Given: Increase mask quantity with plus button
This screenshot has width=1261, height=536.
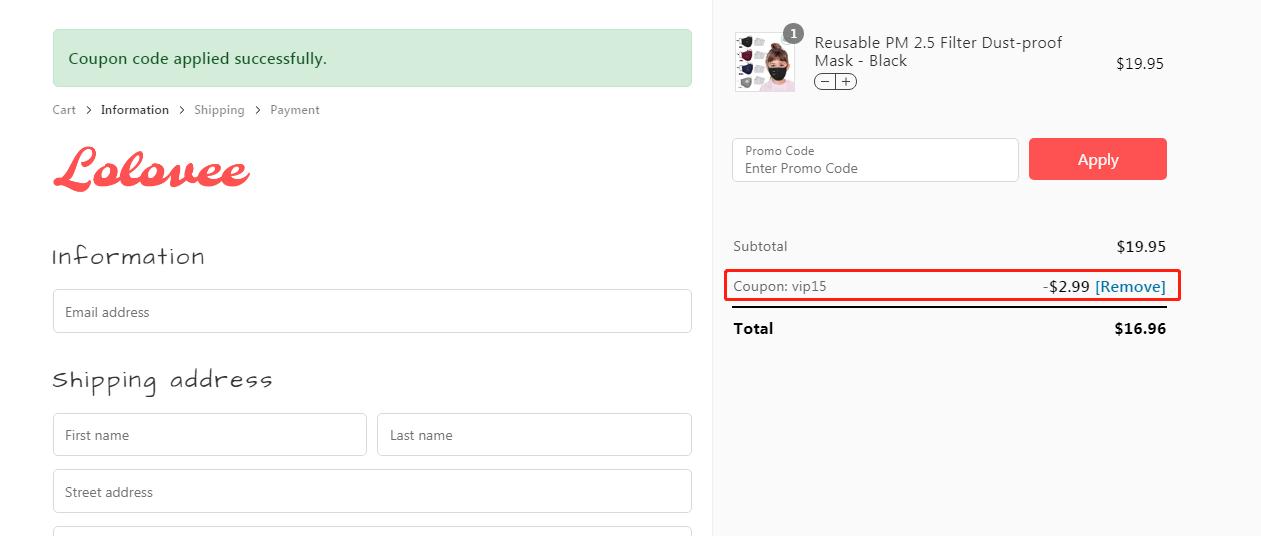Looking at the screenshot, I should click(x=846, y=82).
